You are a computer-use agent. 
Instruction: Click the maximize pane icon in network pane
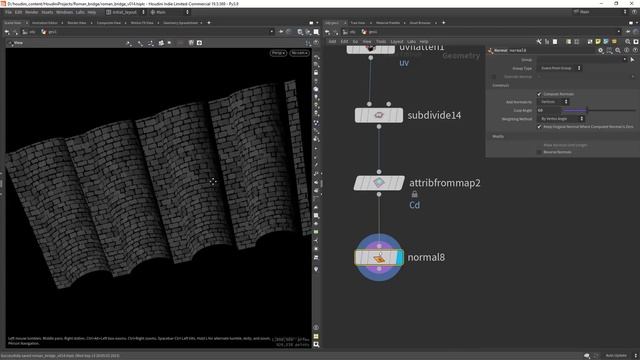coord(631,23)
